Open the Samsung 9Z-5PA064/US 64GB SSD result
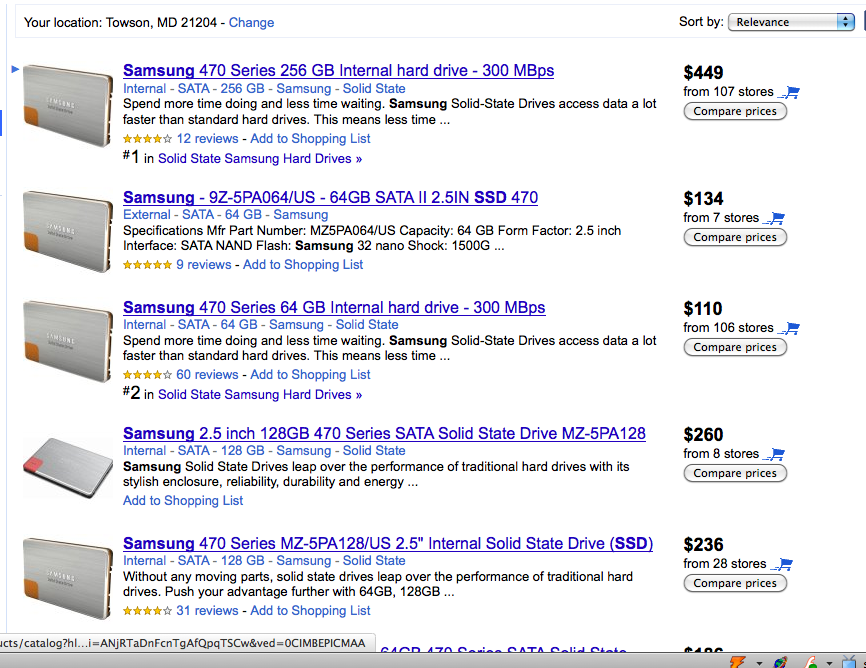 click(330, 197)
